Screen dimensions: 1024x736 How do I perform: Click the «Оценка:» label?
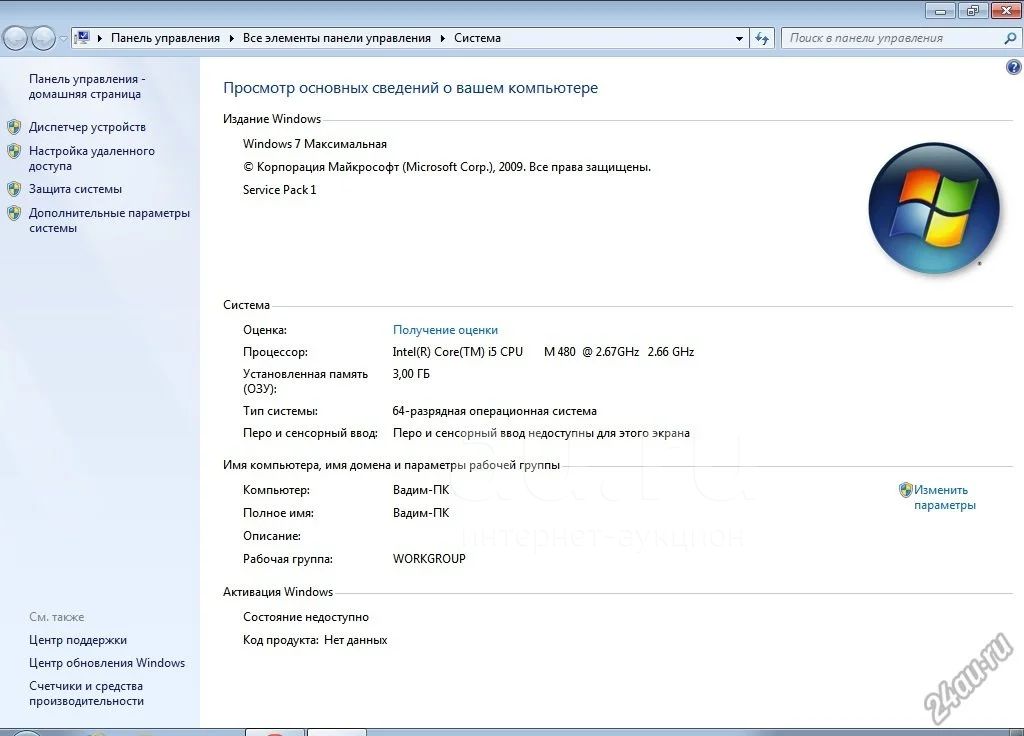pyautogui.click(x=264, y=330)
